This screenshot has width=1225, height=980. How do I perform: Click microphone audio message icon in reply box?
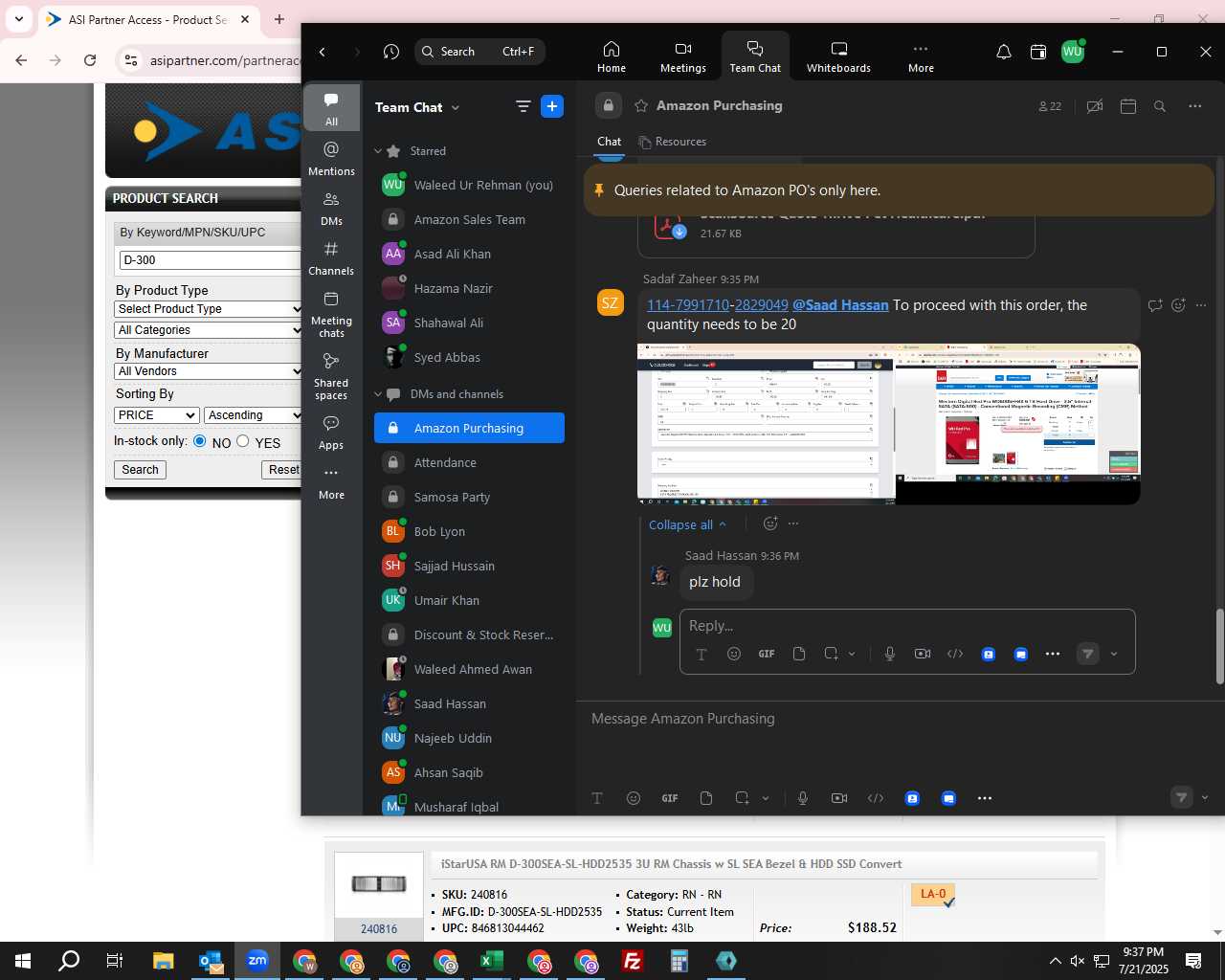click(890, 654)
